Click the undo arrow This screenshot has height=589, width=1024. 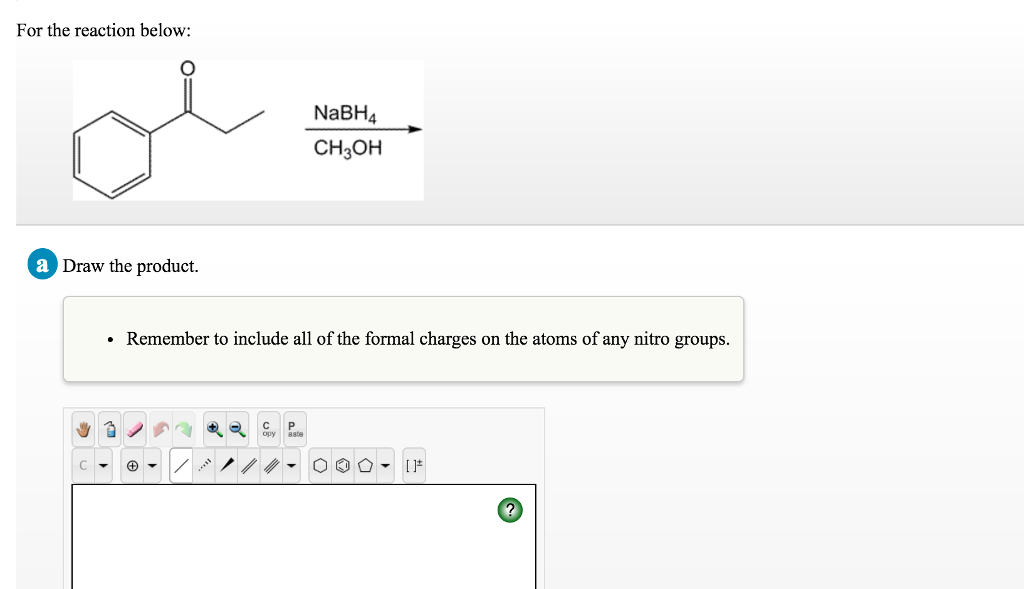[160, 430]
